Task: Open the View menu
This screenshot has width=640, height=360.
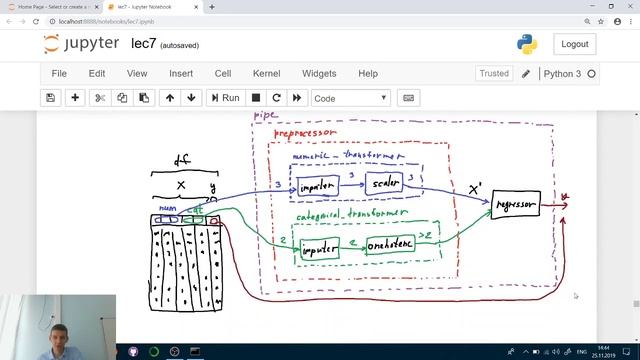Action: 137,73
